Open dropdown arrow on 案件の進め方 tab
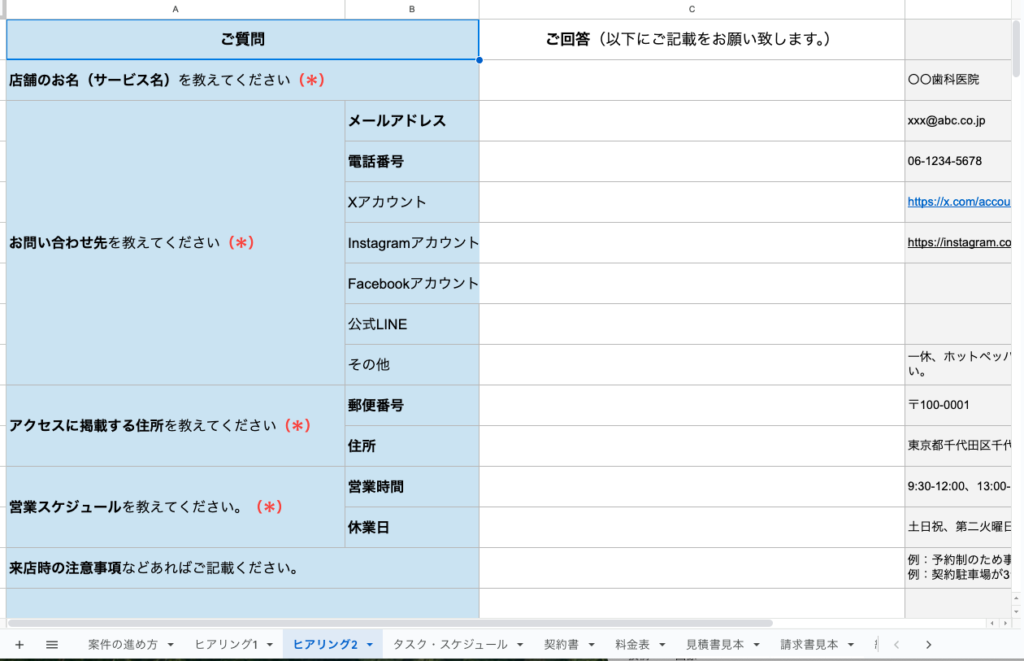This screenshot has width=1024, height=661. [171, 645]
